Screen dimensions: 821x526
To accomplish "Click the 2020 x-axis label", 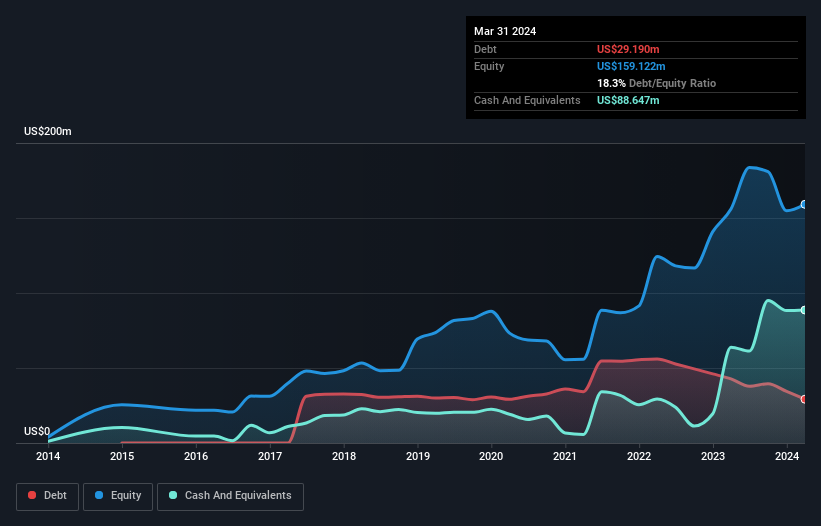I will point(491,456).
